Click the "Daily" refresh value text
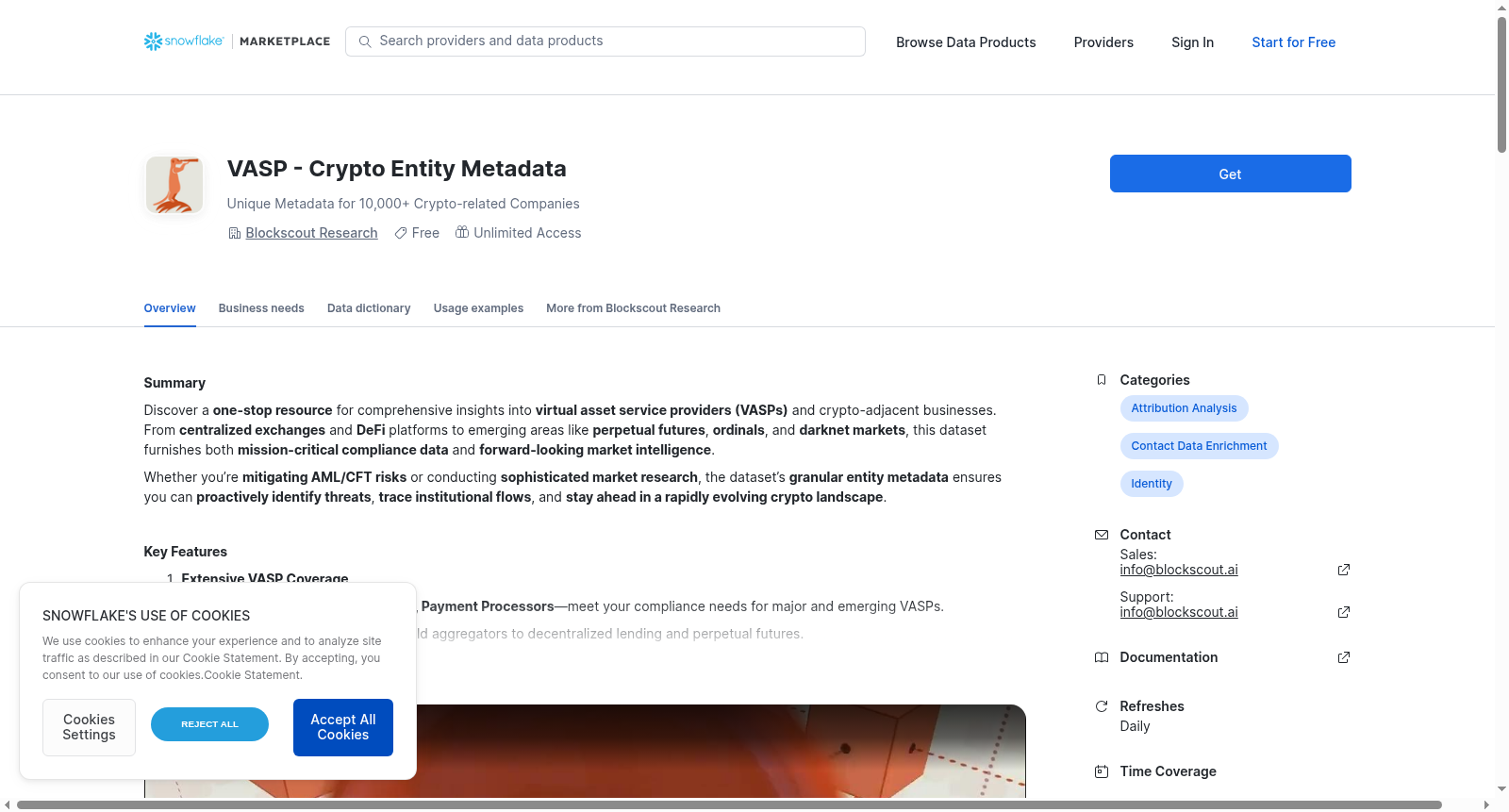The image size is (1509, 812). pos(1135,726)
